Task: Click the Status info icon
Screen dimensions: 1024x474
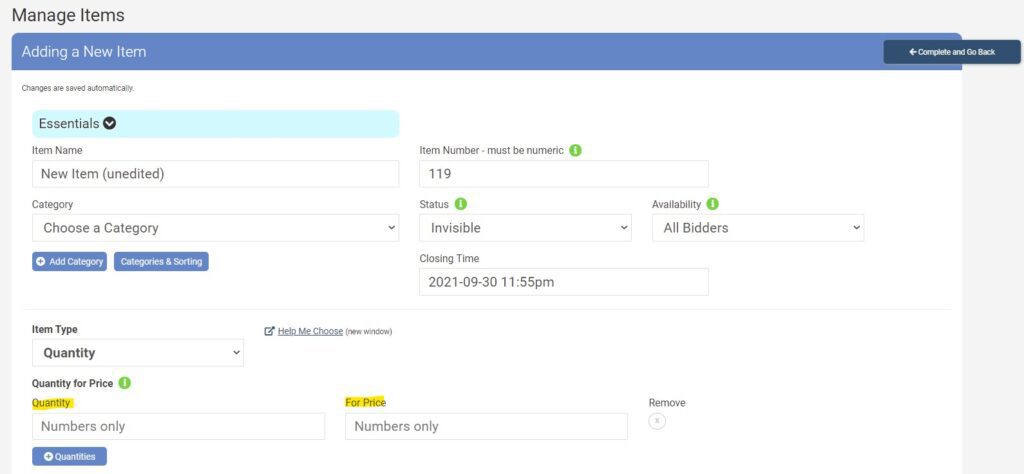Action: pyautogui.click(x=461, y=204)
